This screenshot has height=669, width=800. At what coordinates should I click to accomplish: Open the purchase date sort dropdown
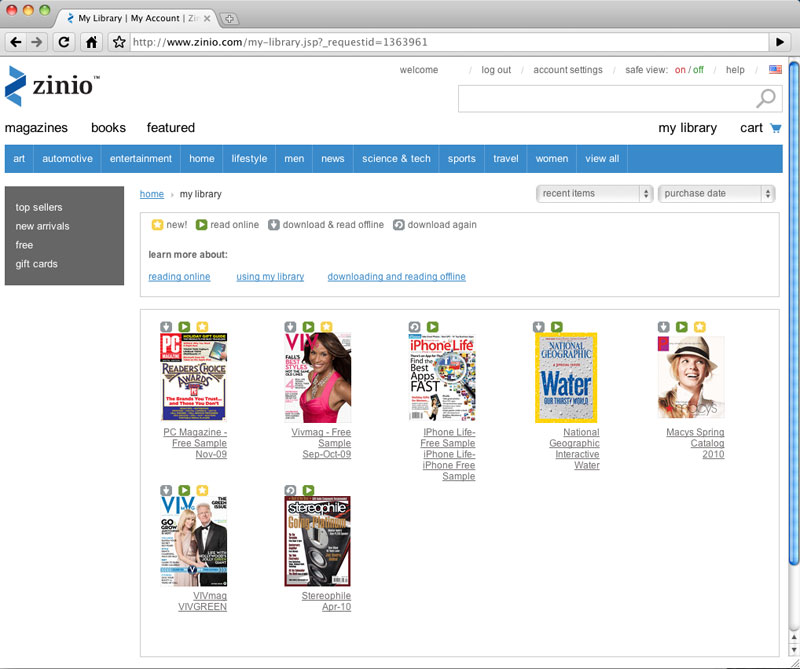pyautogui.click(x=716, y=193)
